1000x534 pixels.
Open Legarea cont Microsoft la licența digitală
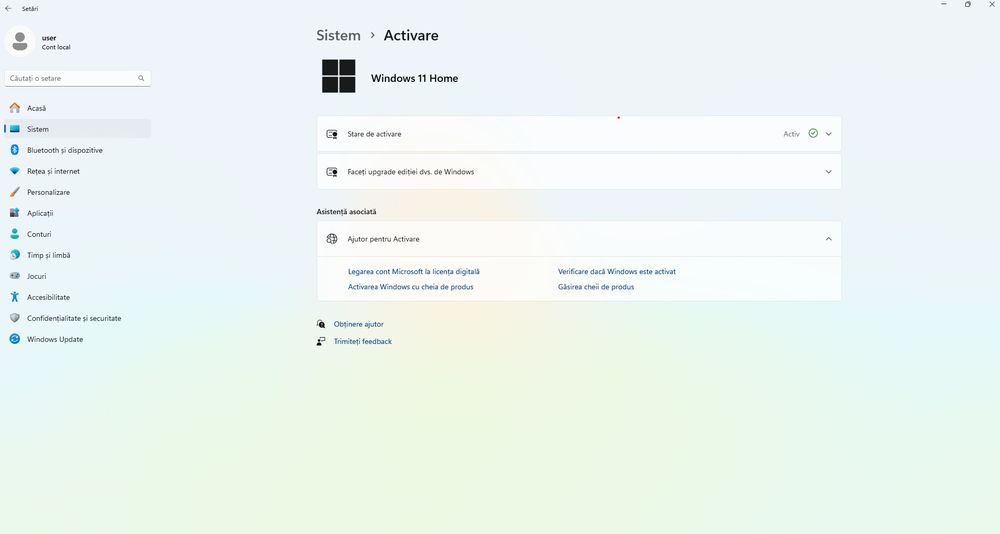[413, 271]
